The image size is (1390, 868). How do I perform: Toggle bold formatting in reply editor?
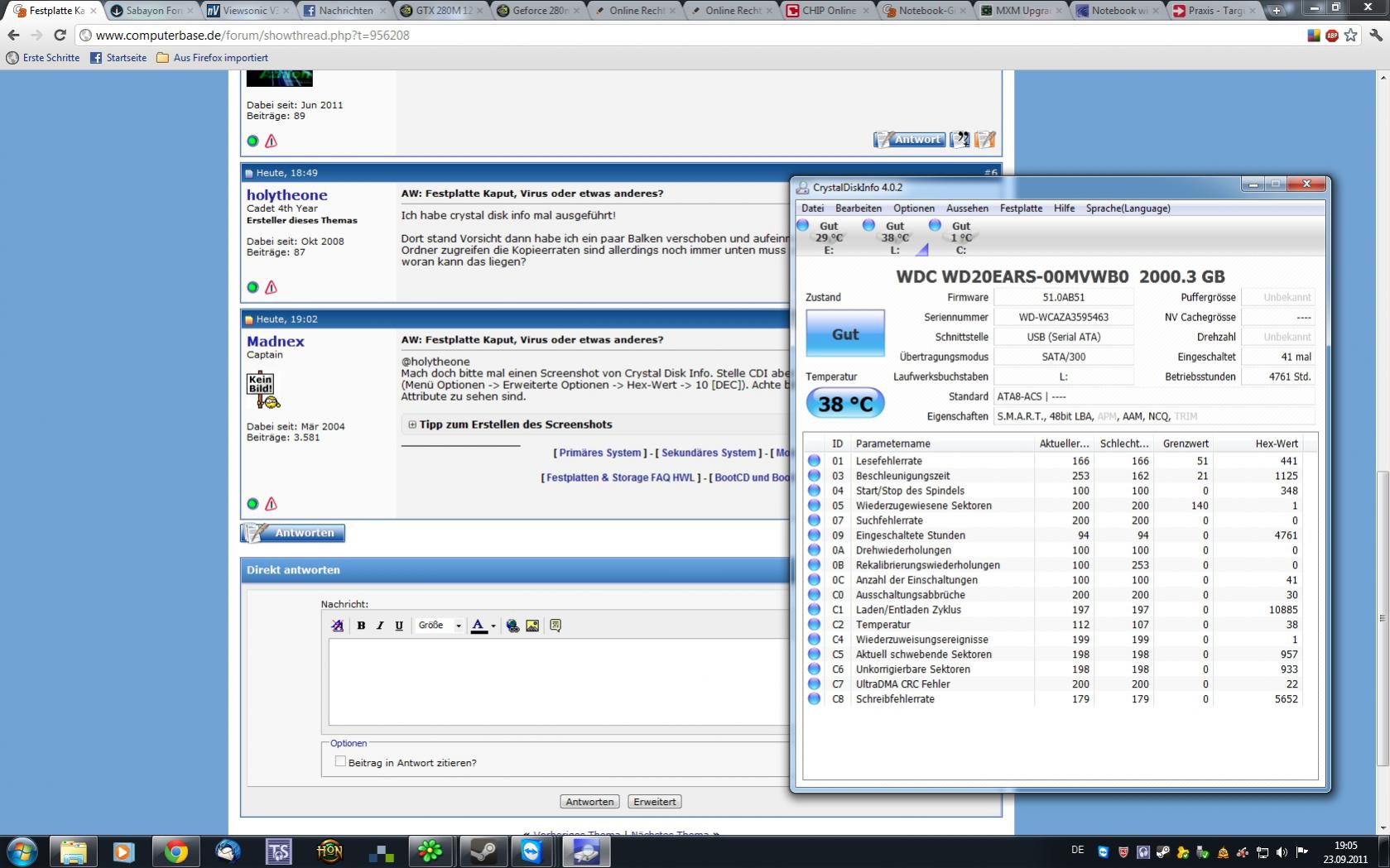361,626
